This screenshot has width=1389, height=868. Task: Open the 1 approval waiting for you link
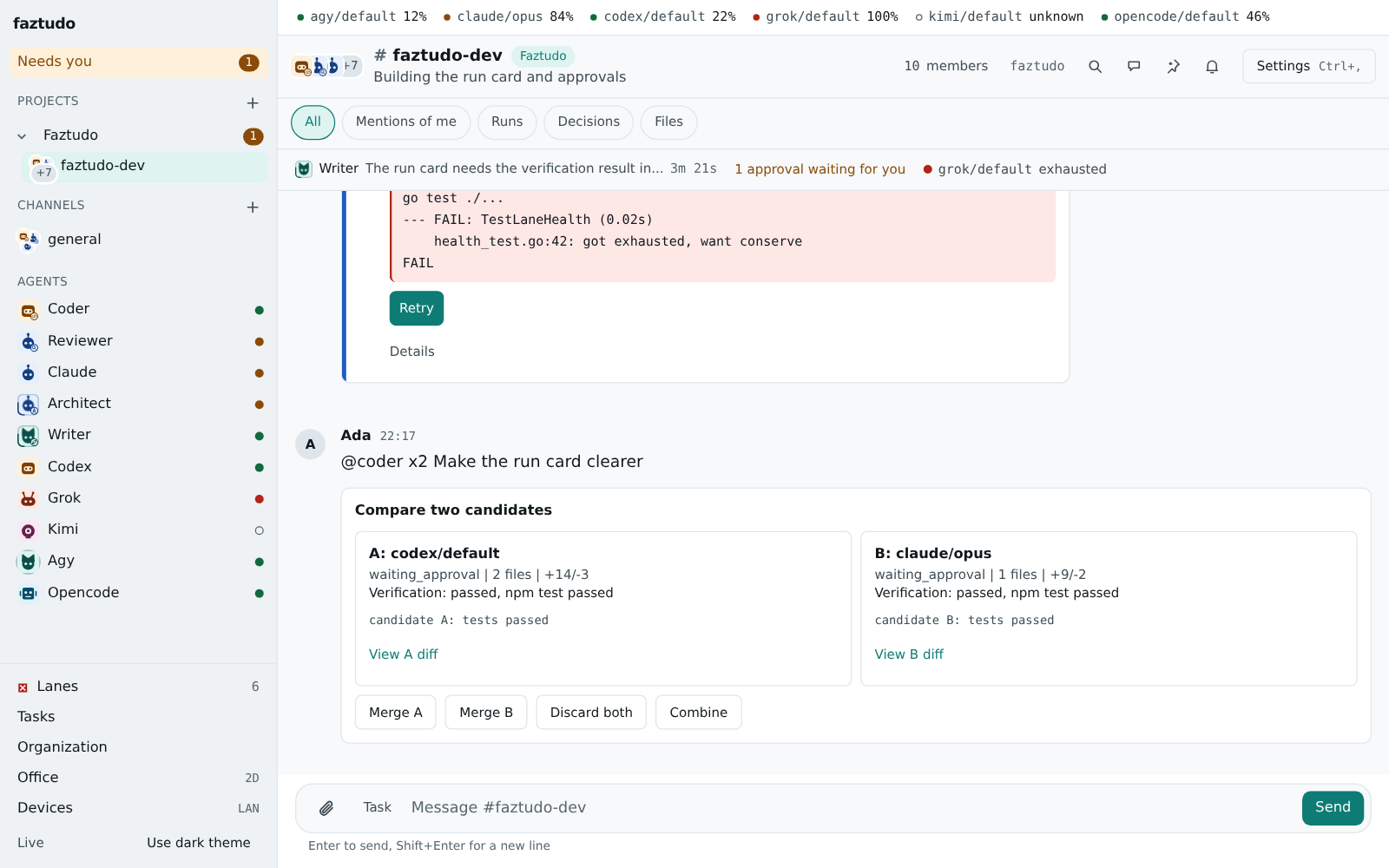pos(820,169)
